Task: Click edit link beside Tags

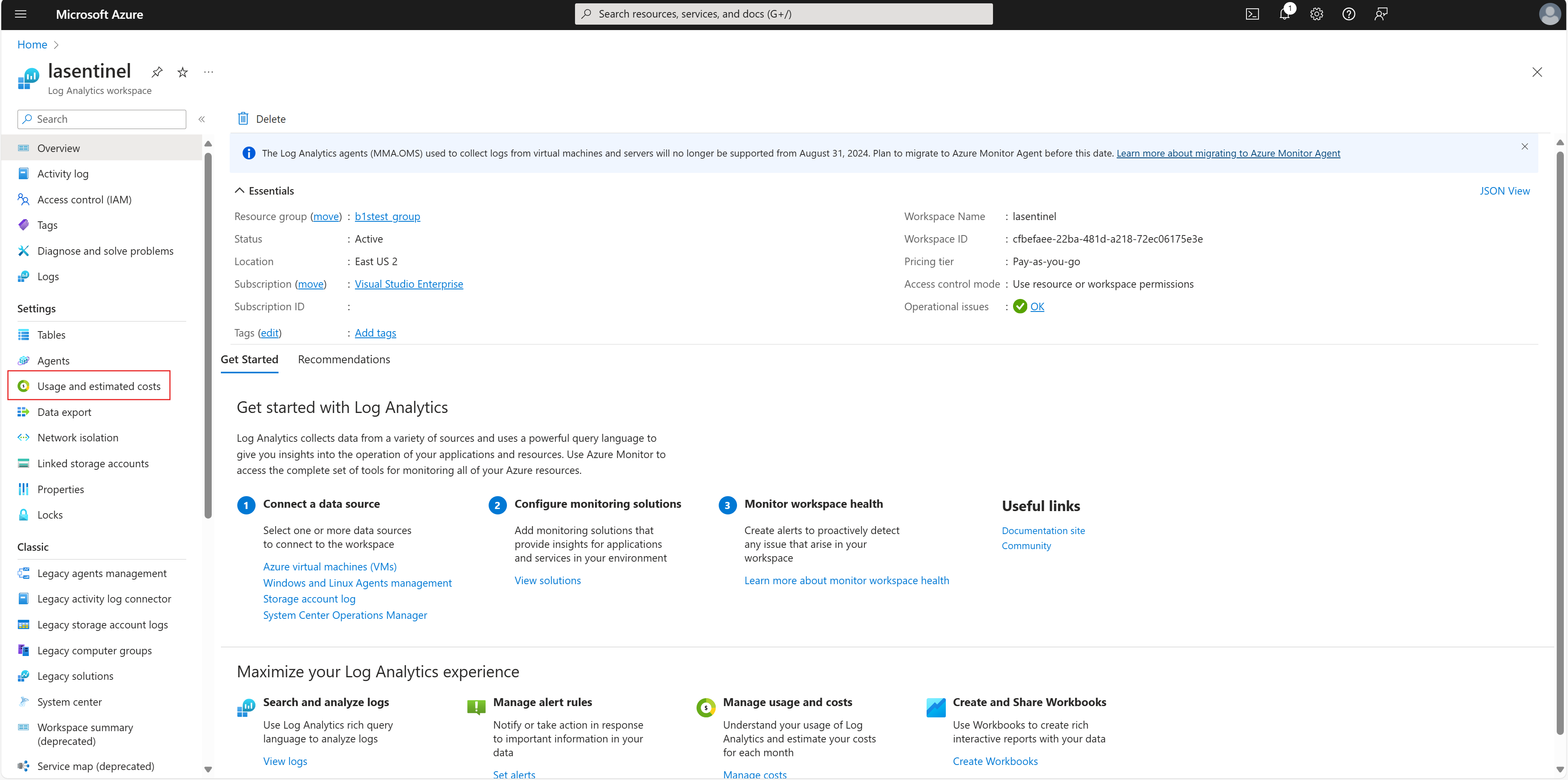Action: point(270,333)
